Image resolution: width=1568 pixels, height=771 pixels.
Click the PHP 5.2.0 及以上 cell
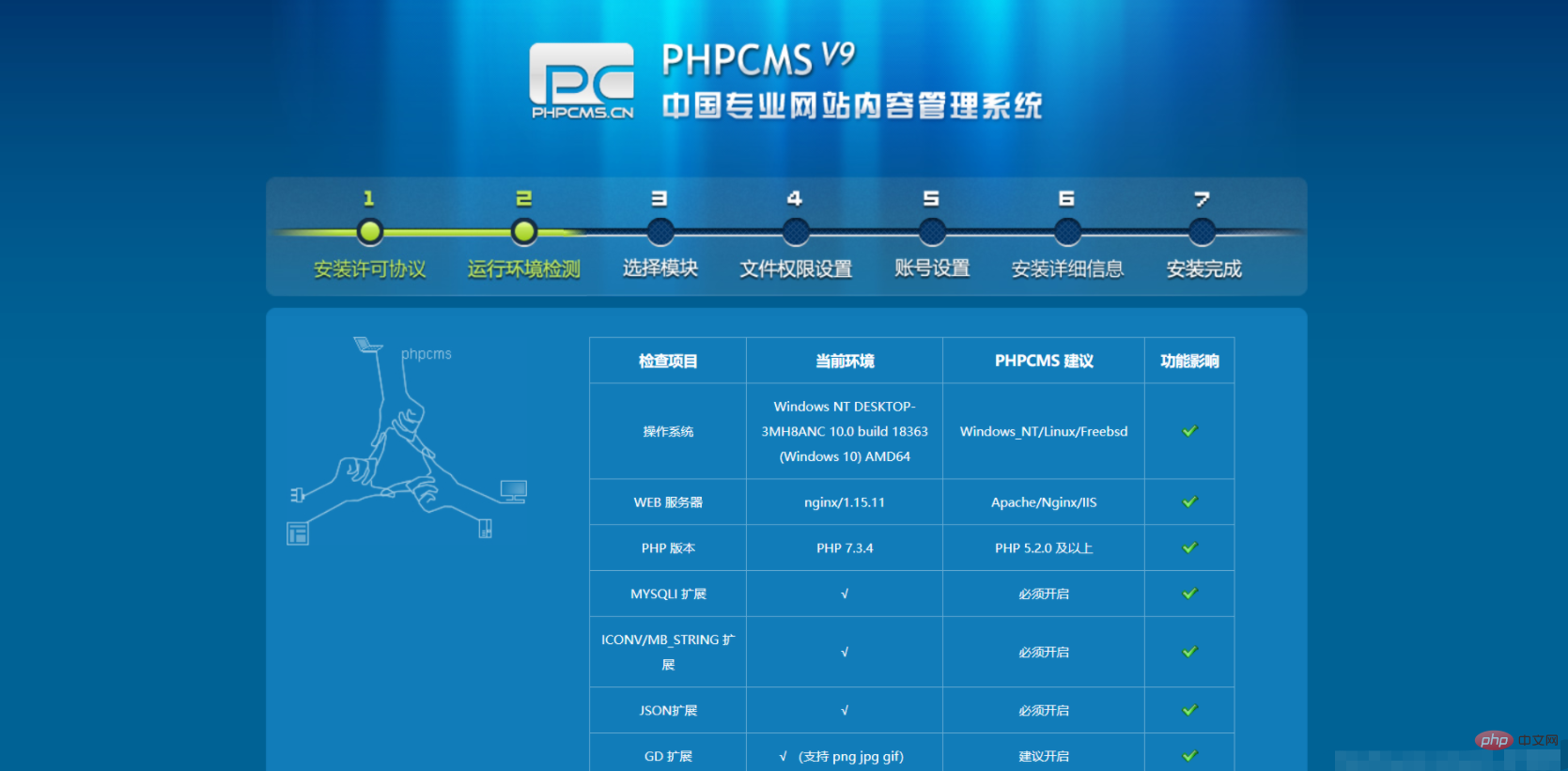[x=1044, y=548]
